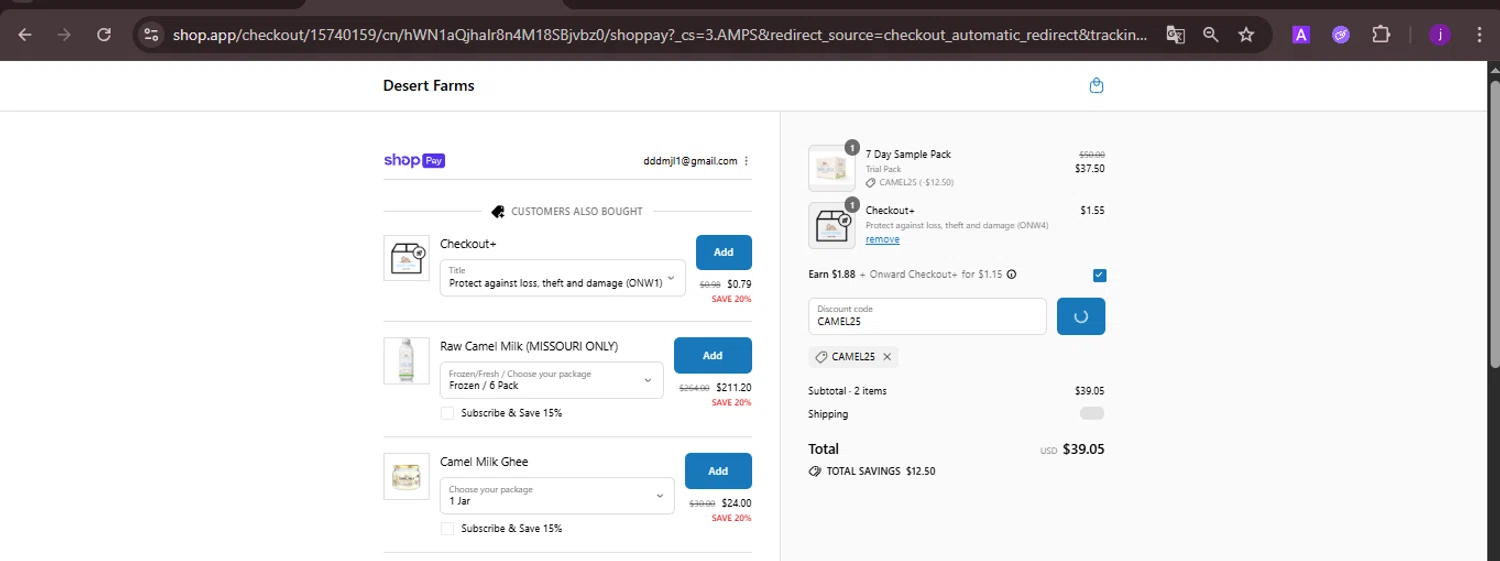Click the $37.50 sample pack price
The width and height of the screenshot is (1500, 561).
point(1088,169)
